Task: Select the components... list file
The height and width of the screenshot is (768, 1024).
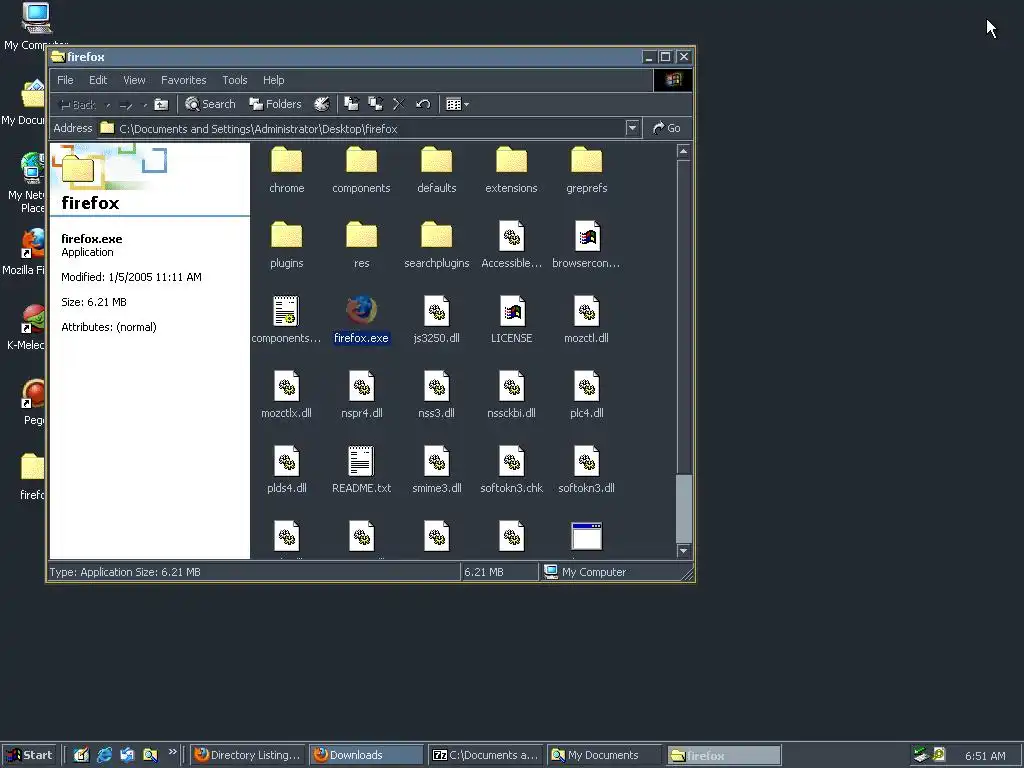Action: tap(287, 320)
